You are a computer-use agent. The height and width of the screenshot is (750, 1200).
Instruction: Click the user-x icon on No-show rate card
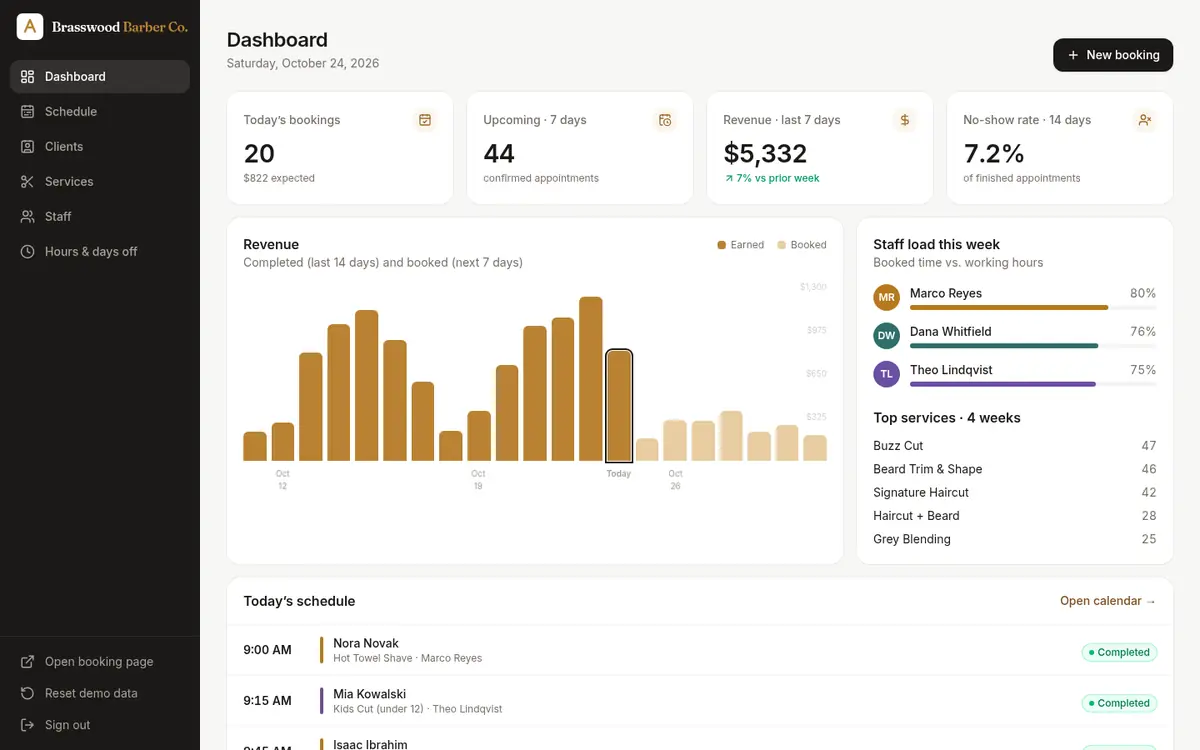pyautogui.click(x=1145, y=120)
